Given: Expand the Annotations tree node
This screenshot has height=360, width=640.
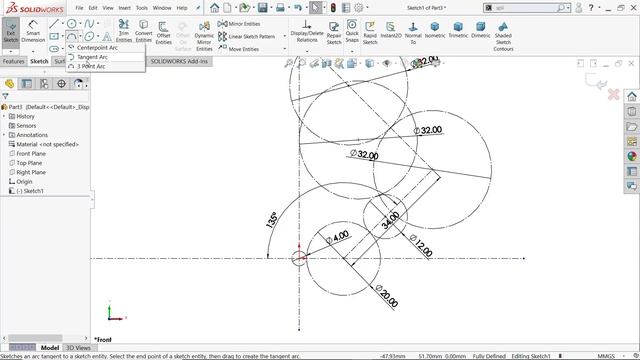Looking at the screenshot, I should pos(4,135).
